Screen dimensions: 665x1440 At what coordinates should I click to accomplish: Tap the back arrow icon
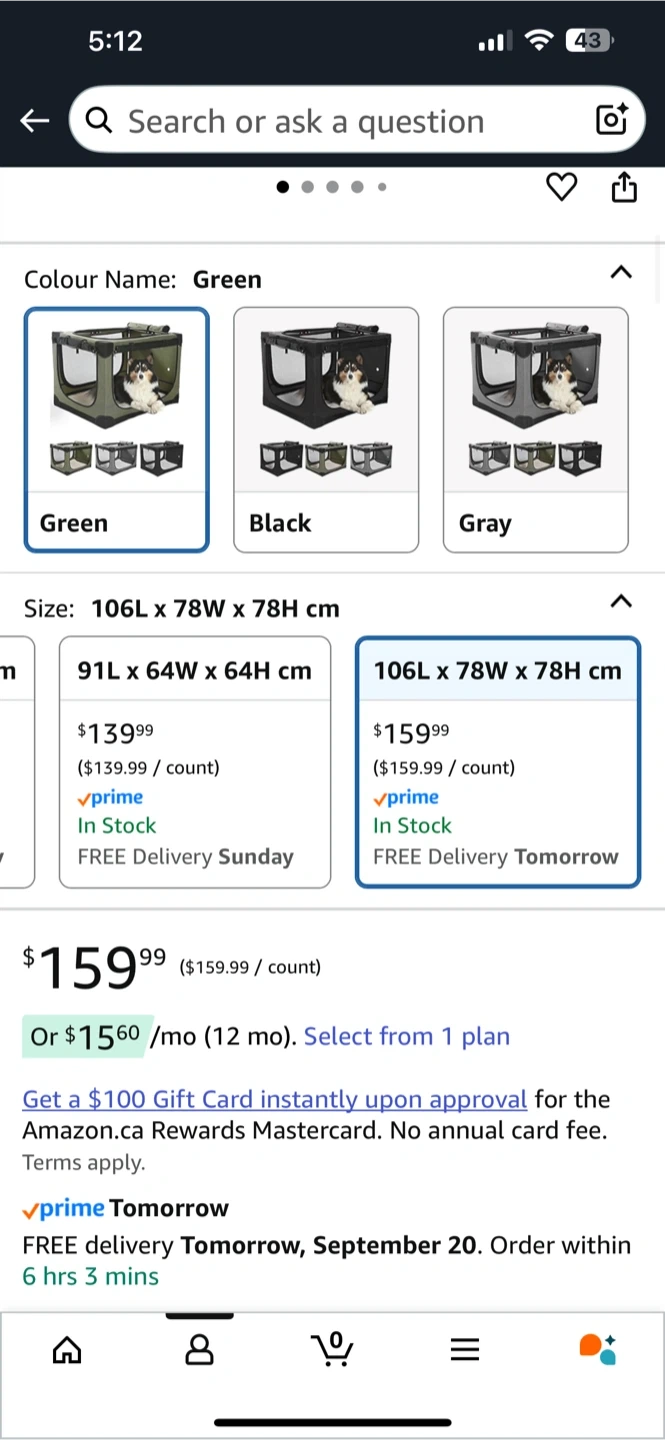tap(35, 121)
